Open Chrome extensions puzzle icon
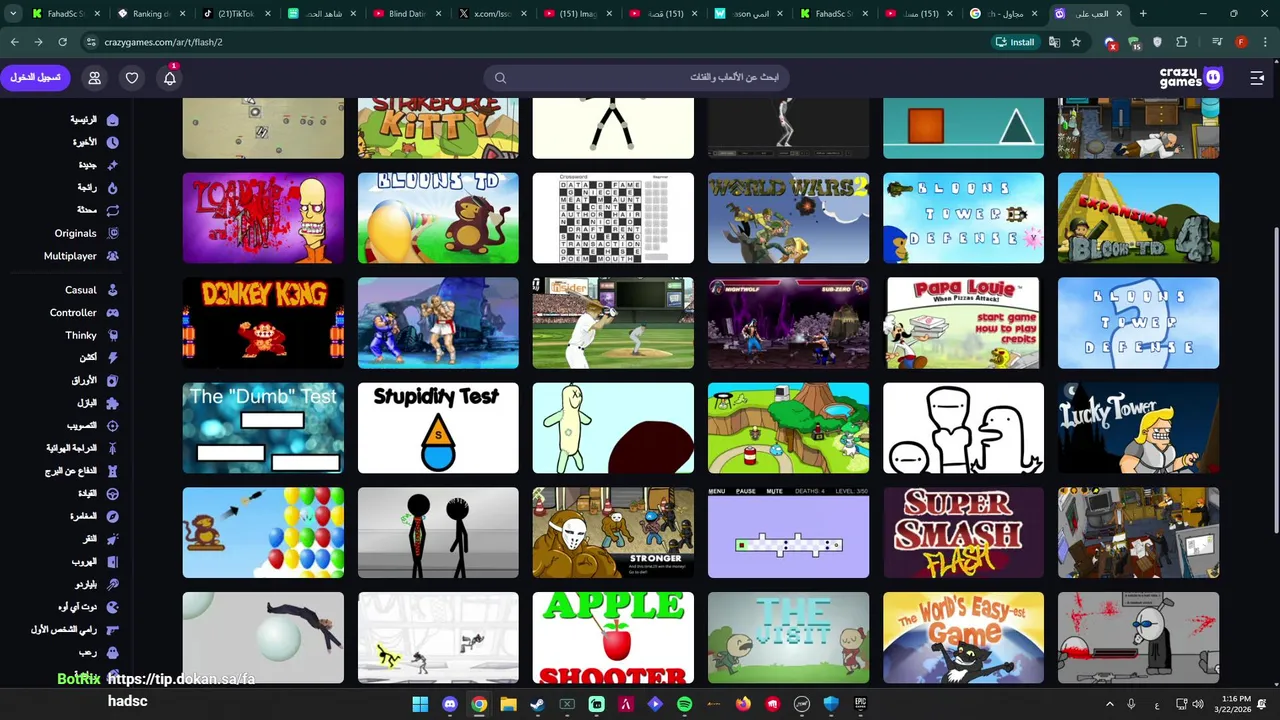Viewport: 1280px width, 720px height. [1182, 42]
